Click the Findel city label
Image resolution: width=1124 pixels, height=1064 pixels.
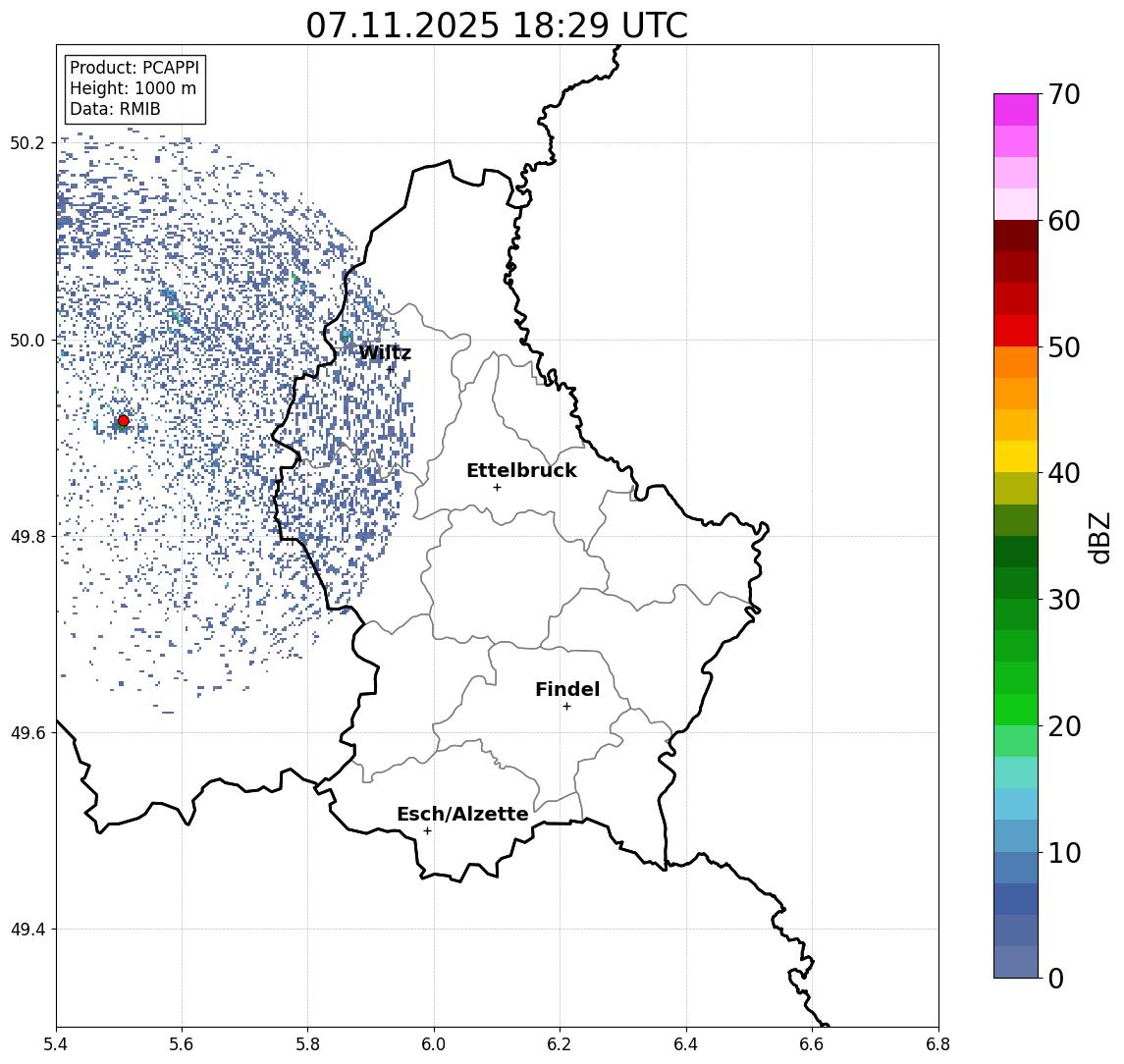click(567, 689)
